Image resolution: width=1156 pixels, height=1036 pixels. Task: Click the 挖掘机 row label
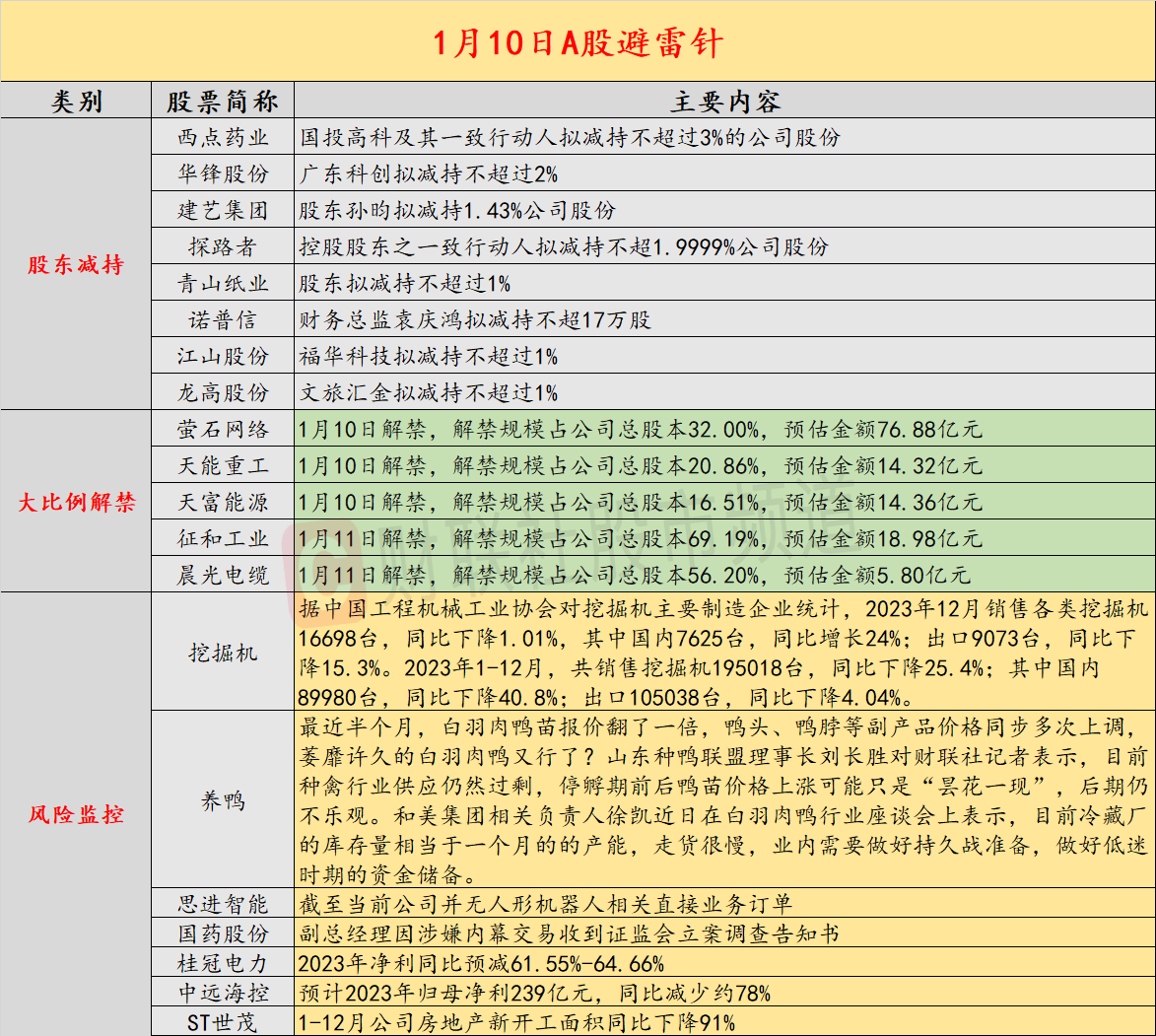[x=223, y=653]
